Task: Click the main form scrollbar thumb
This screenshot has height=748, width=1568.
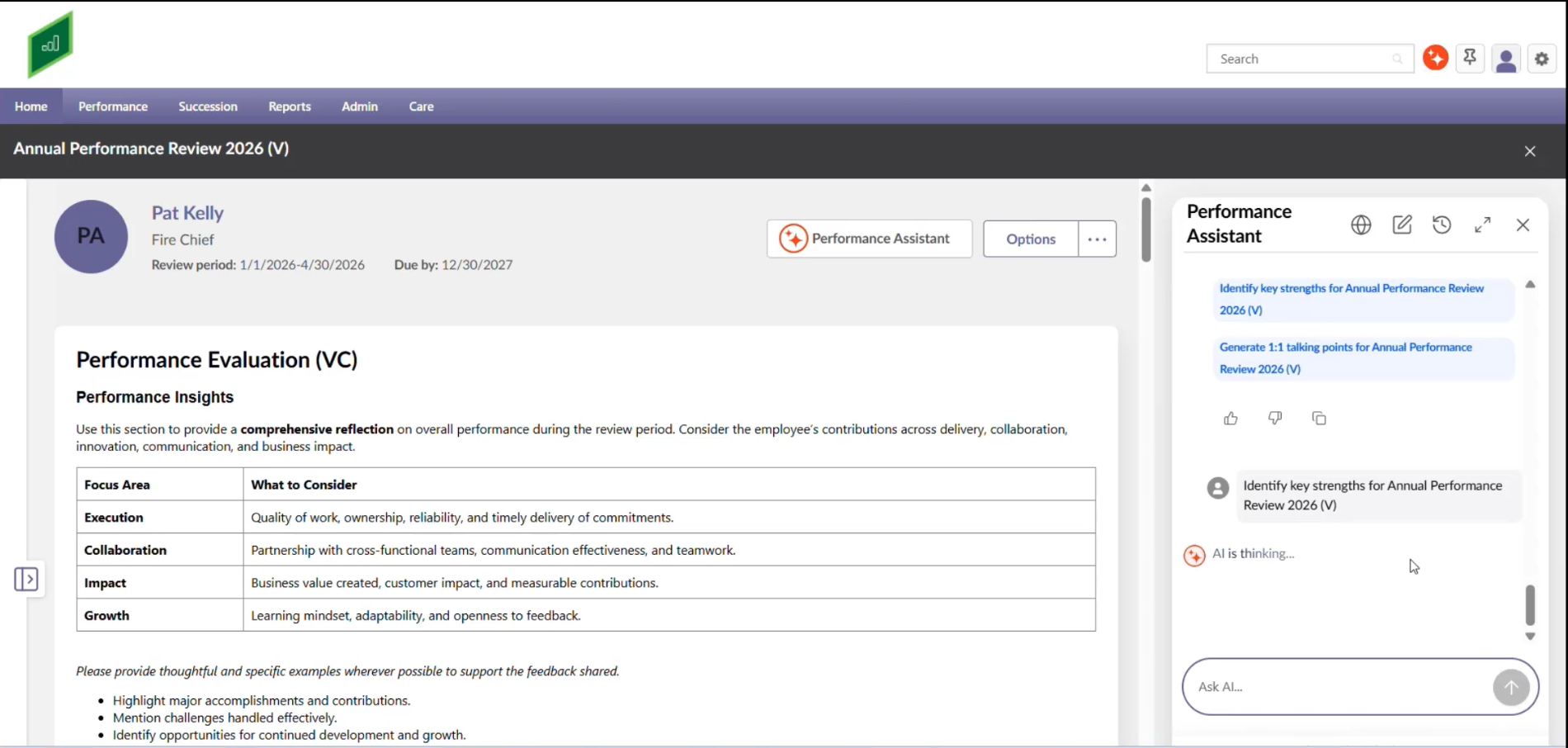Action: pos(1146,230)
